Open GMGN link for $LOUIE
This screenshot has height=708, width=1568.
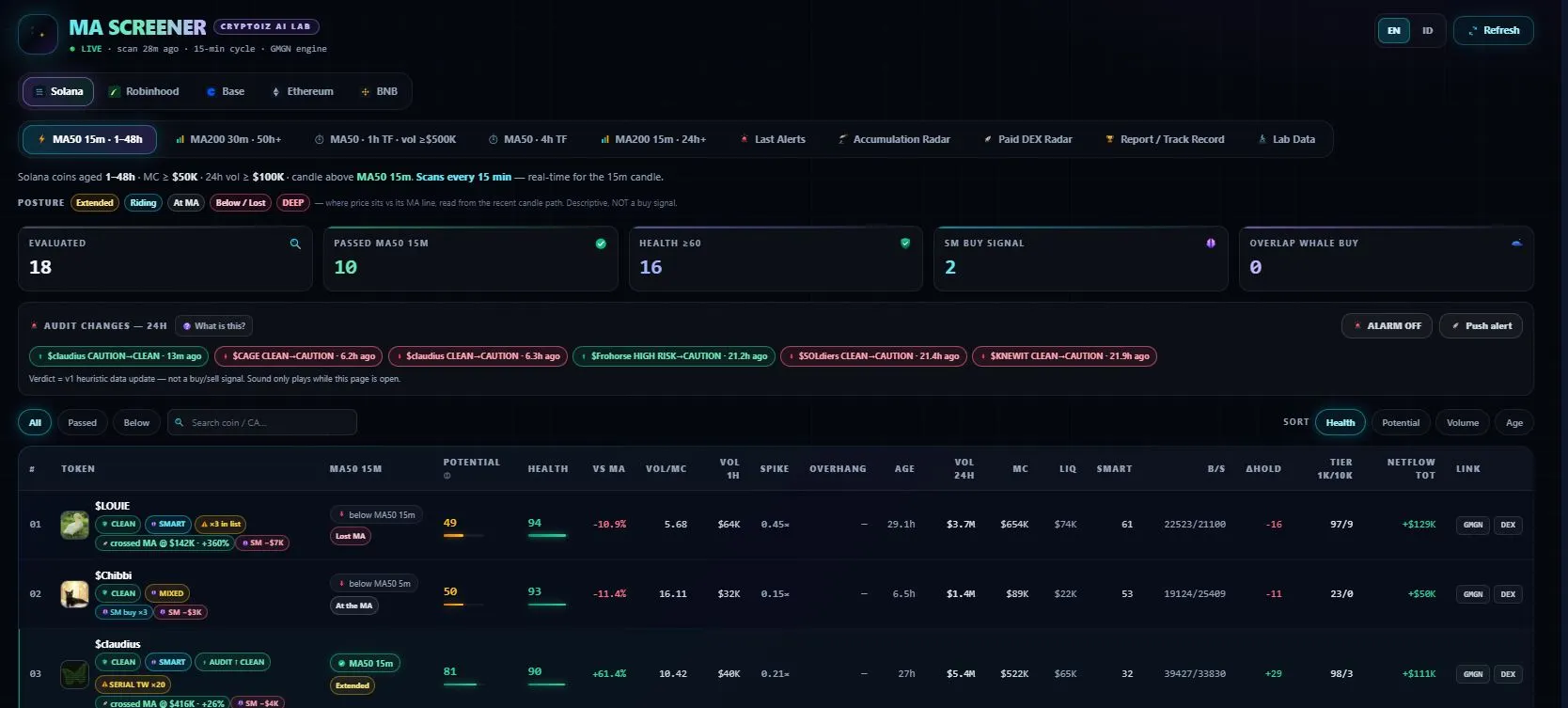[x=1473, y=526]
